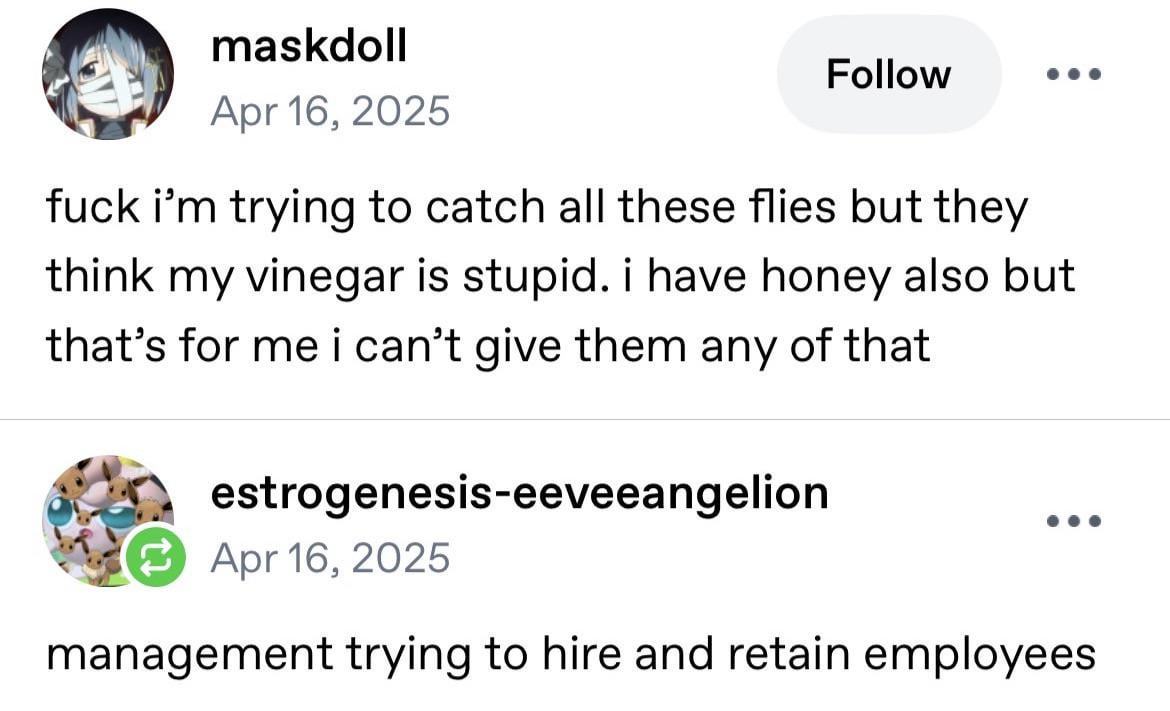This screenshot has width=1170, height=711.
Task: Click the word "management" in the reblog
Action: click(188, 655)
